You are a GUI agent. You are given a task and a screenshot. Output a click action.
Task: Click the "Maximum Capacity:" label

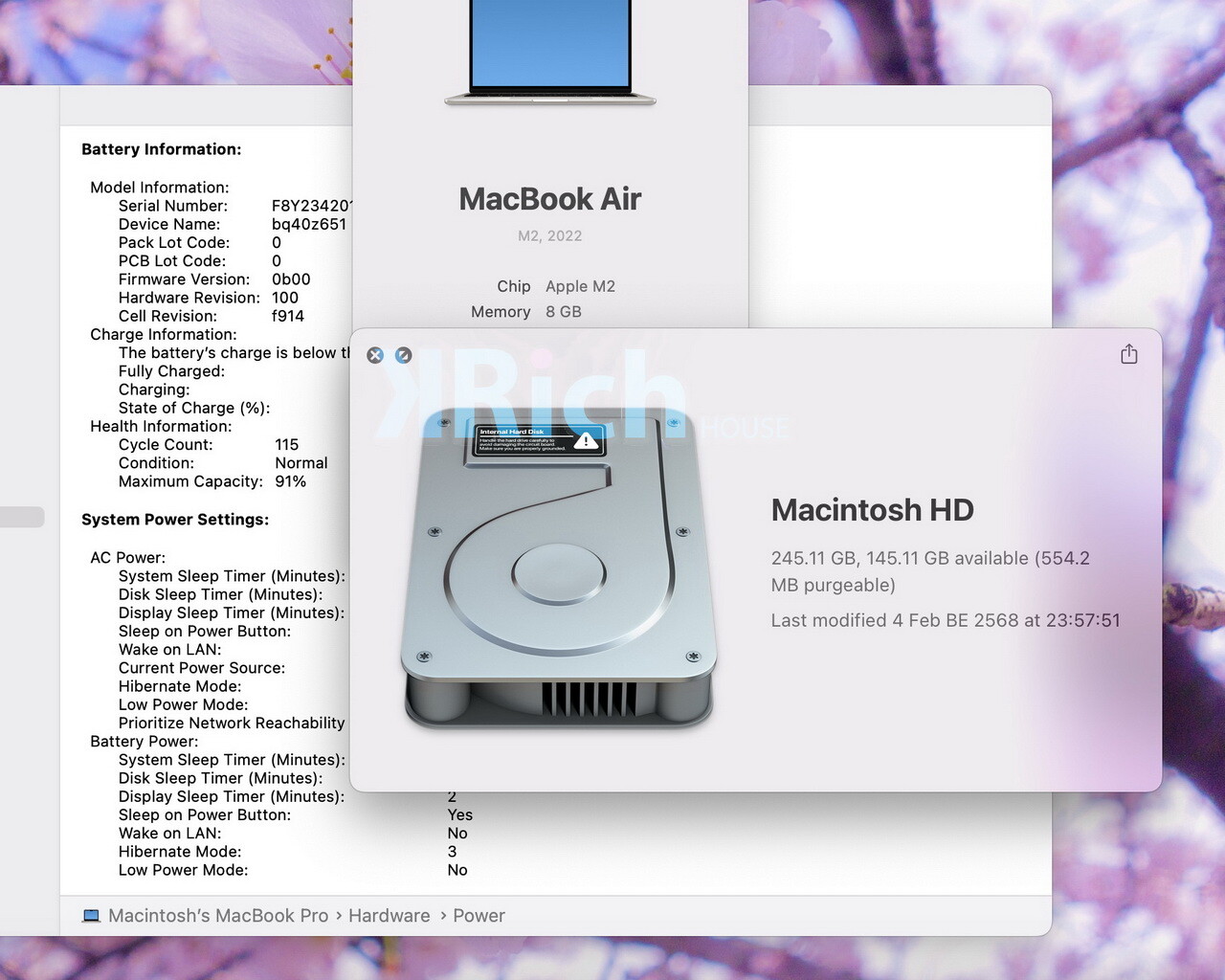(190, 481)
